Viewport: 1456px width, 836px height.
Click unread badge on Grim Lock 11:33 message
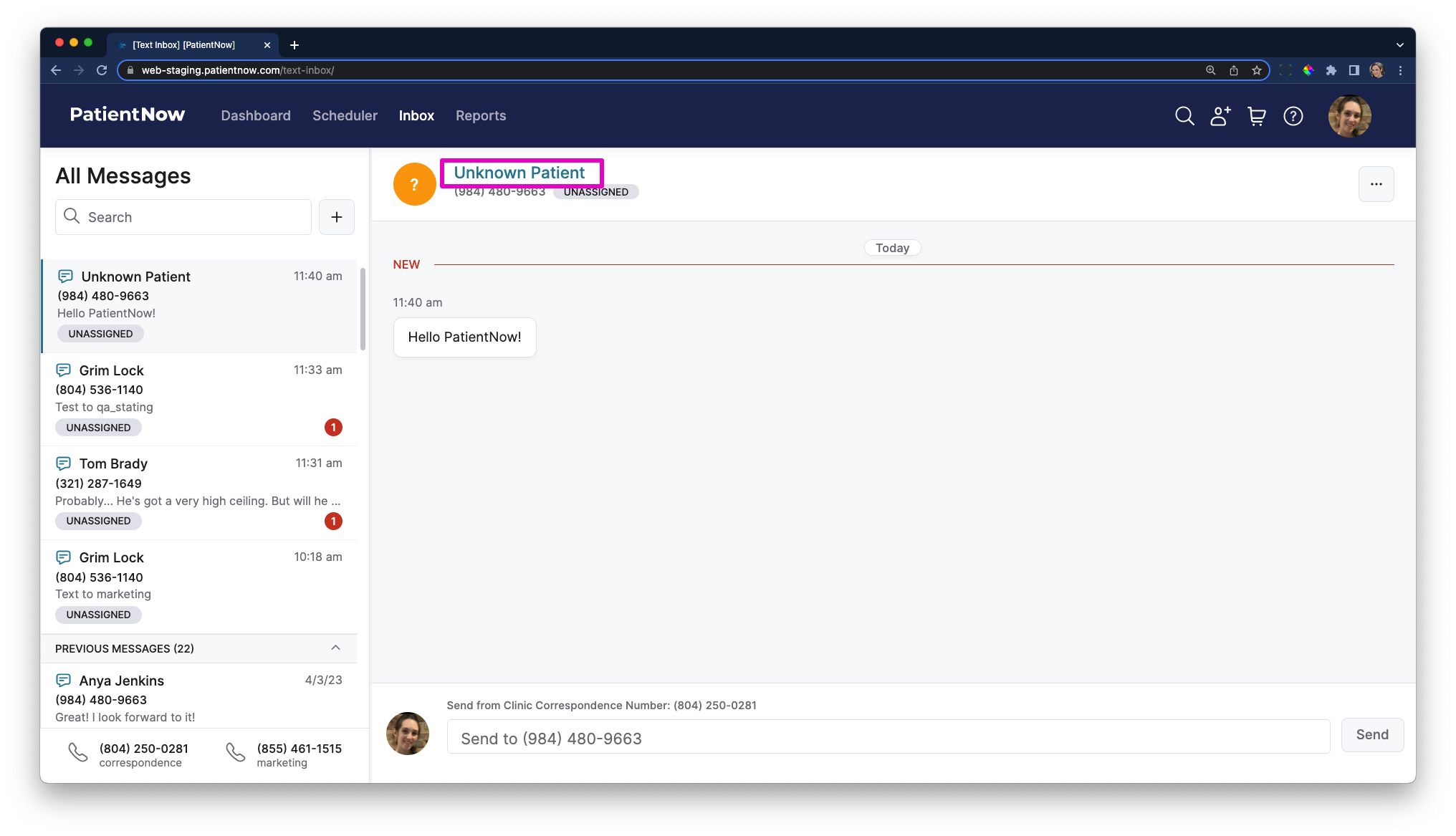point(333,428)
